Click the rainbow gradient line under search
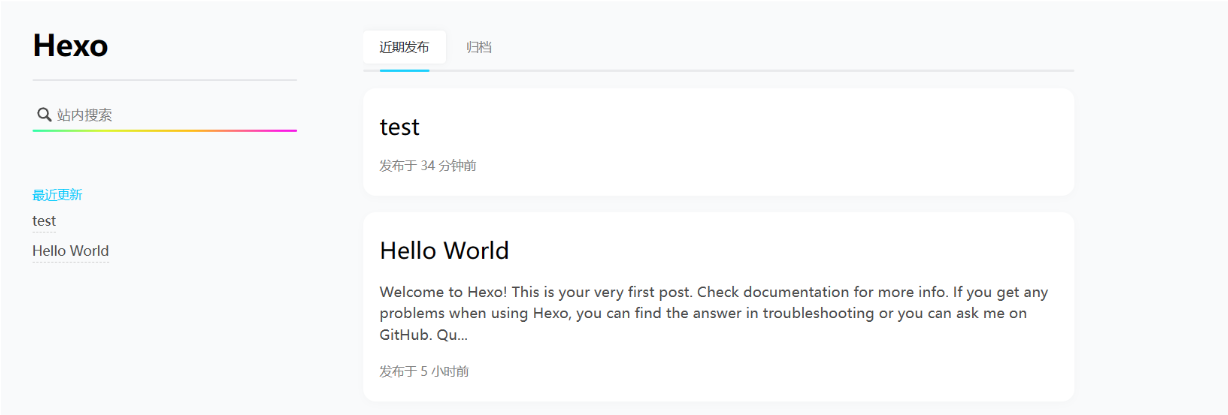Viewport: 1228px width, 415px height. pos(164,131)
